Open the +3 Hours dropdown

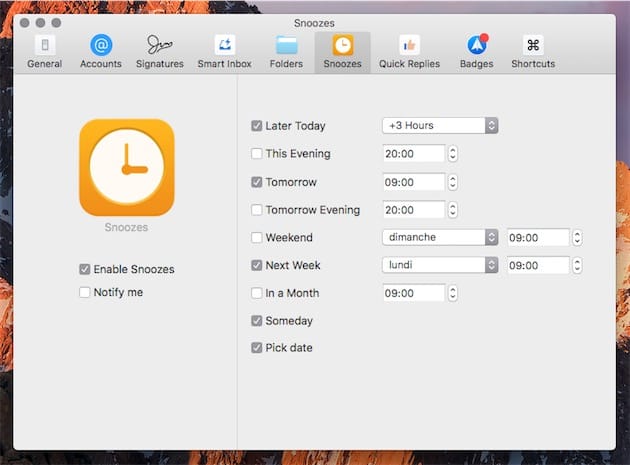pos(440,125)
